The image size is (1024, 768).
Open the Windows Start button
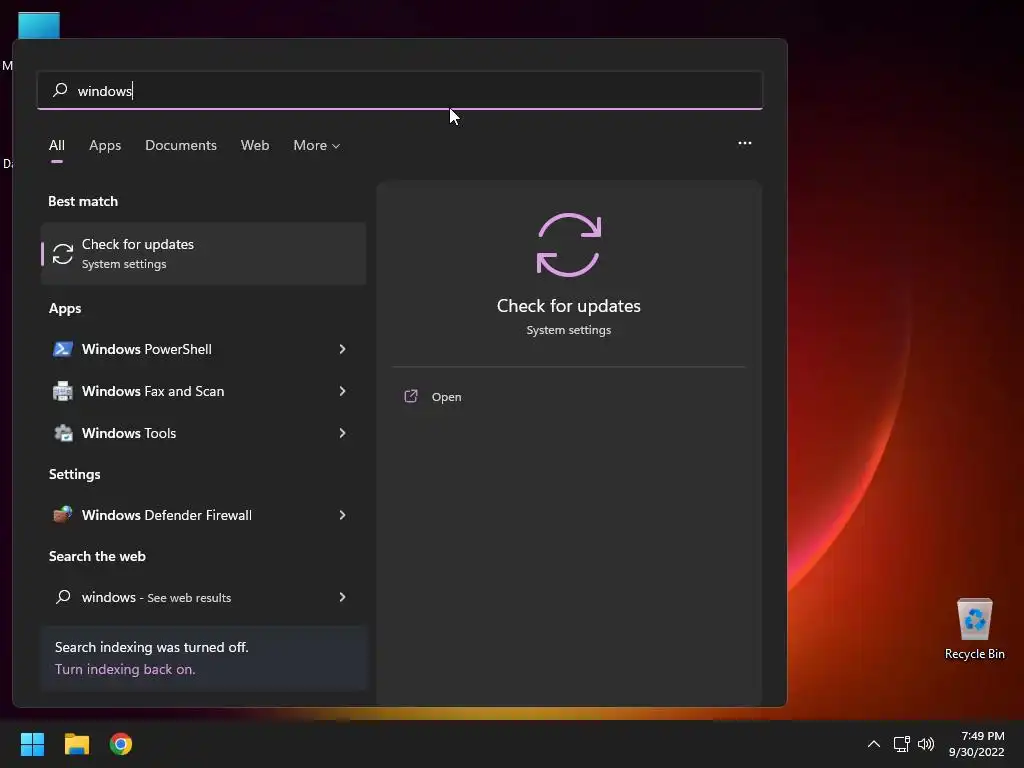32,744
